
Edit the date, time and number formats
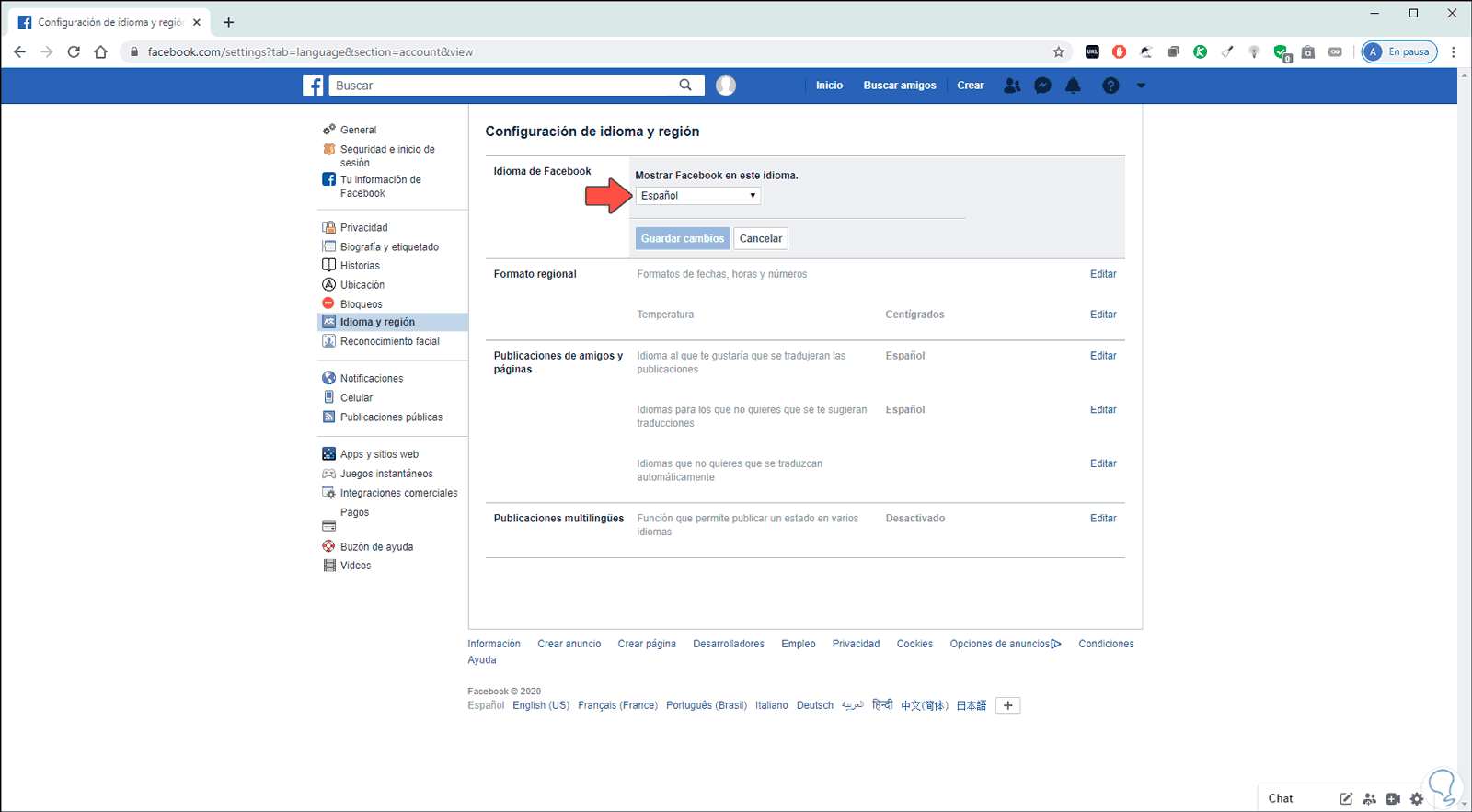(x=1103, y=274)
